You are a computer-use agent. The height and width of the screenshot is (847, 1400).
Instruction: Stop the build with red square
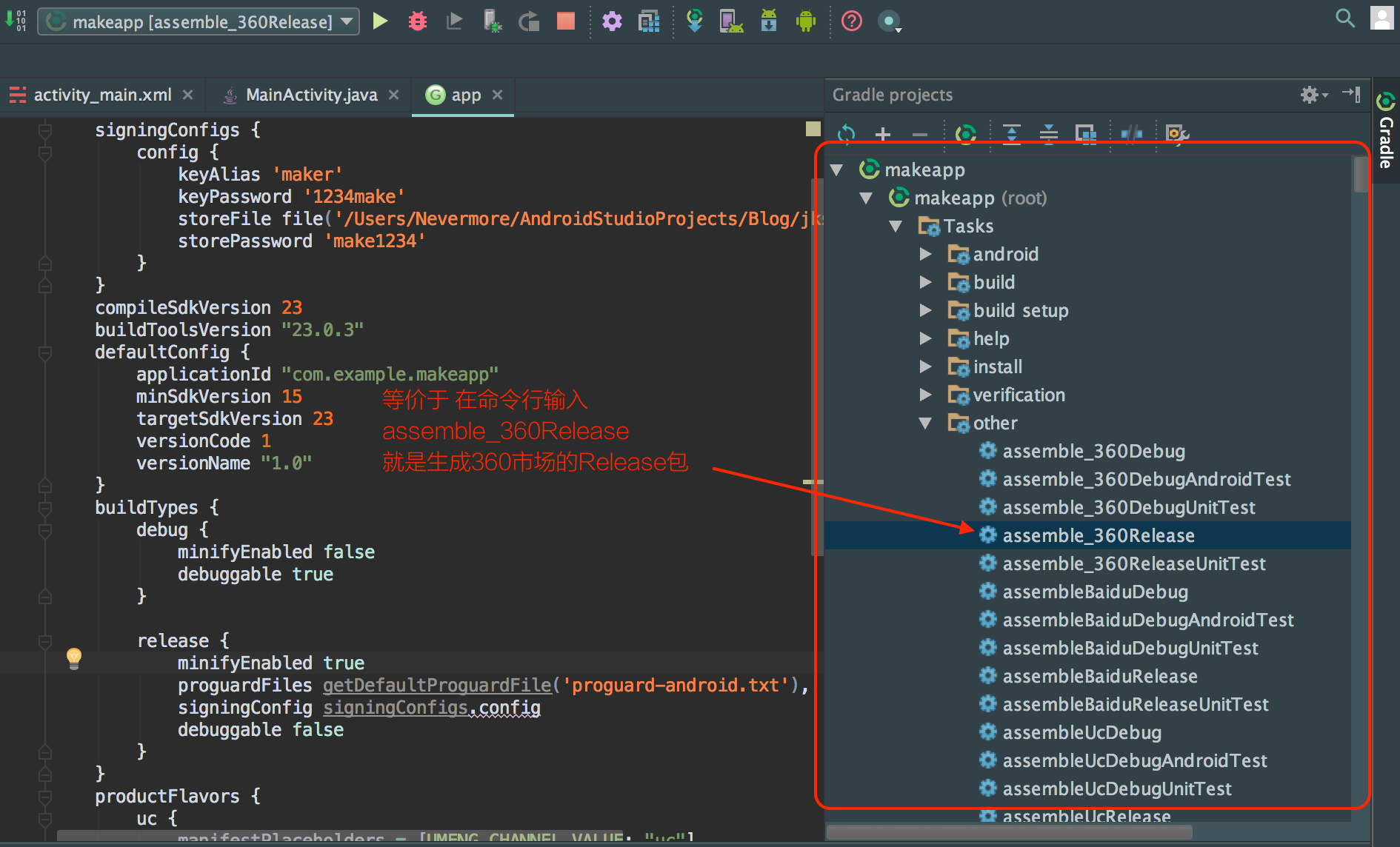[566, 21]
